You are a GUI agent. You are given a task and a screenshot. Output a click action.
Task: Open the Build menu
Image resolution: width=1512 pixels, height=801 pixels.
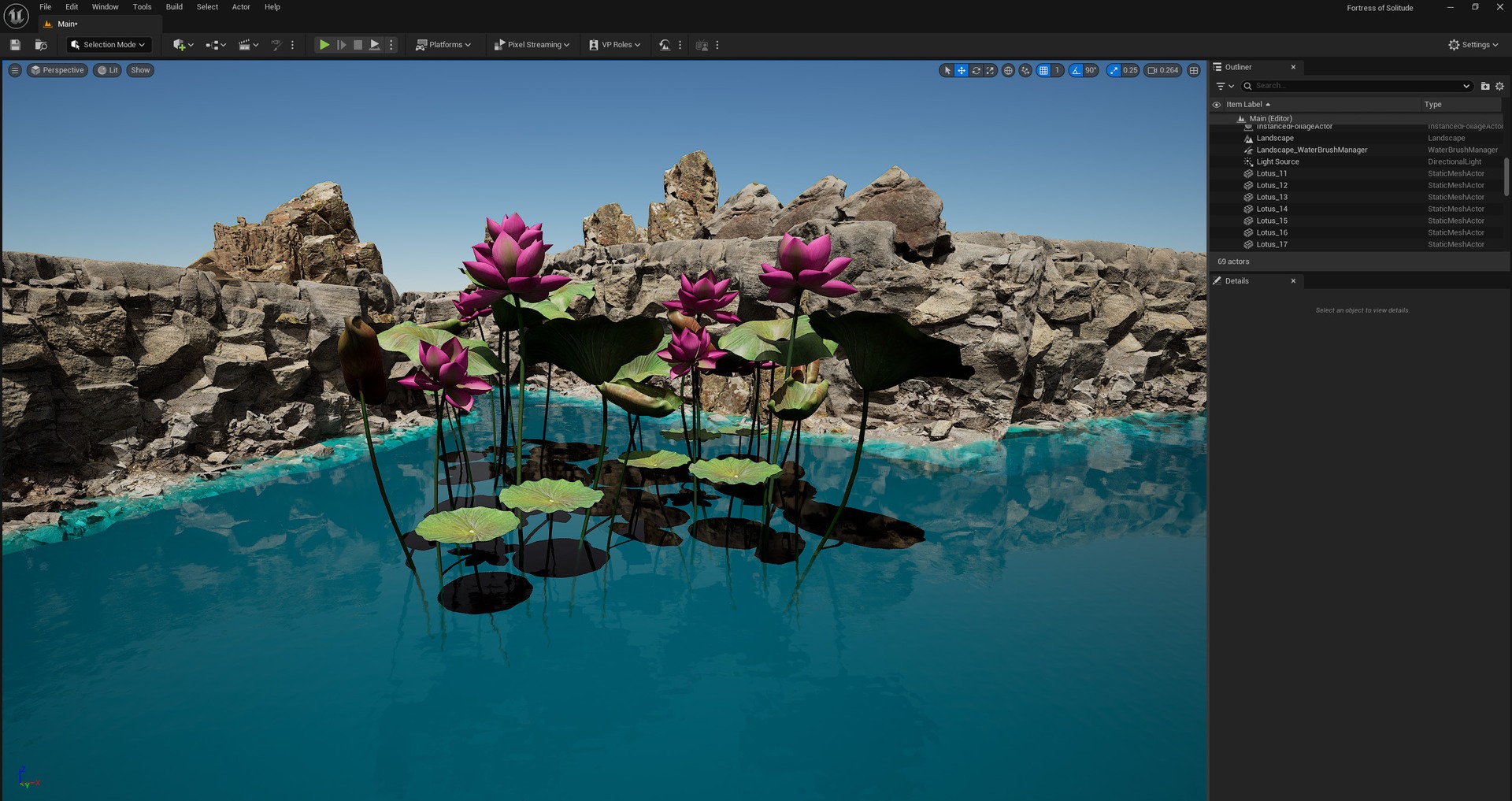(174, 7)
